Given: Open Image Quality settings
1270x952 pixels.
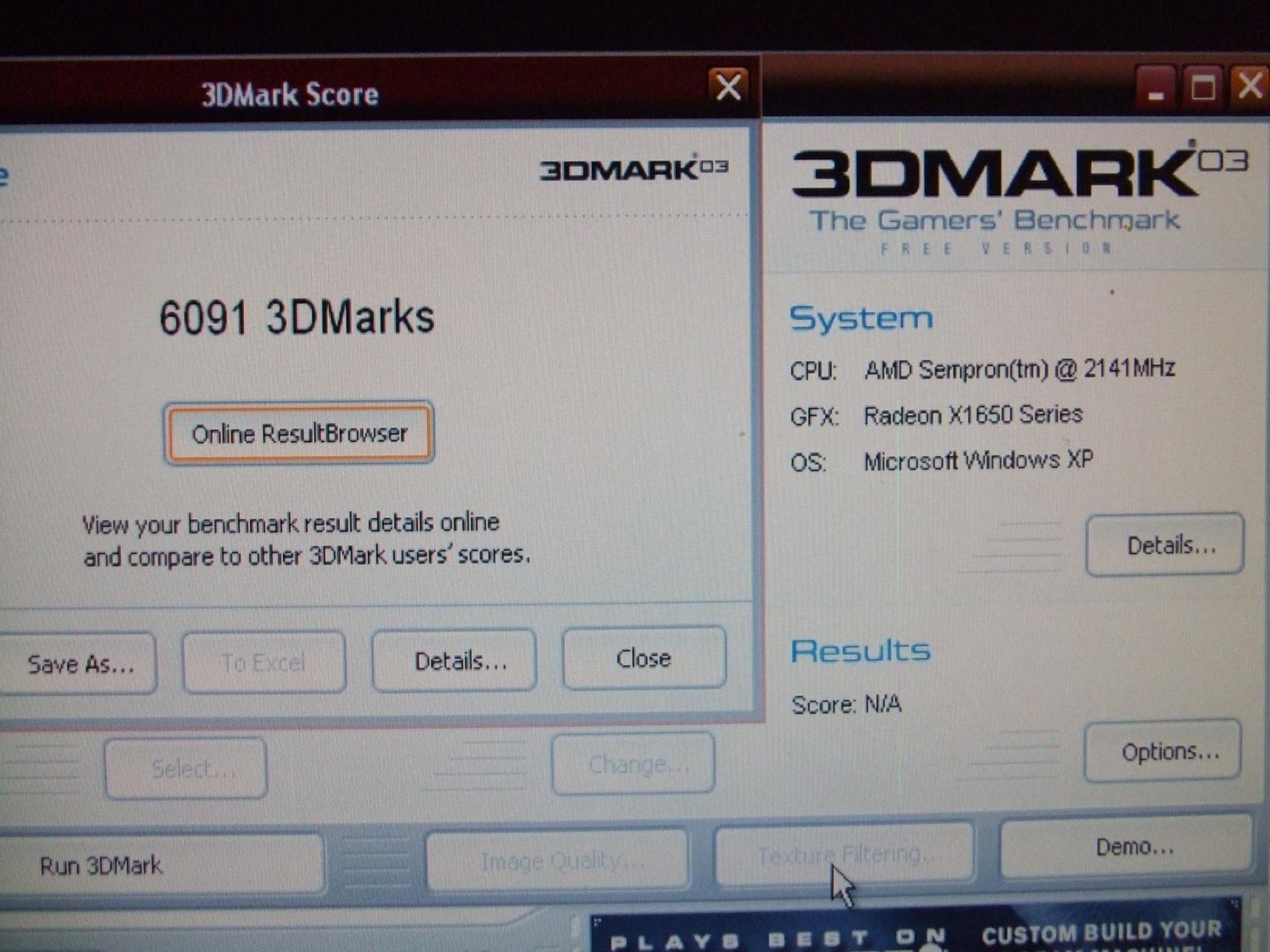Looking at the screenshot, I should pyautogui.click(x=557, y=860).
